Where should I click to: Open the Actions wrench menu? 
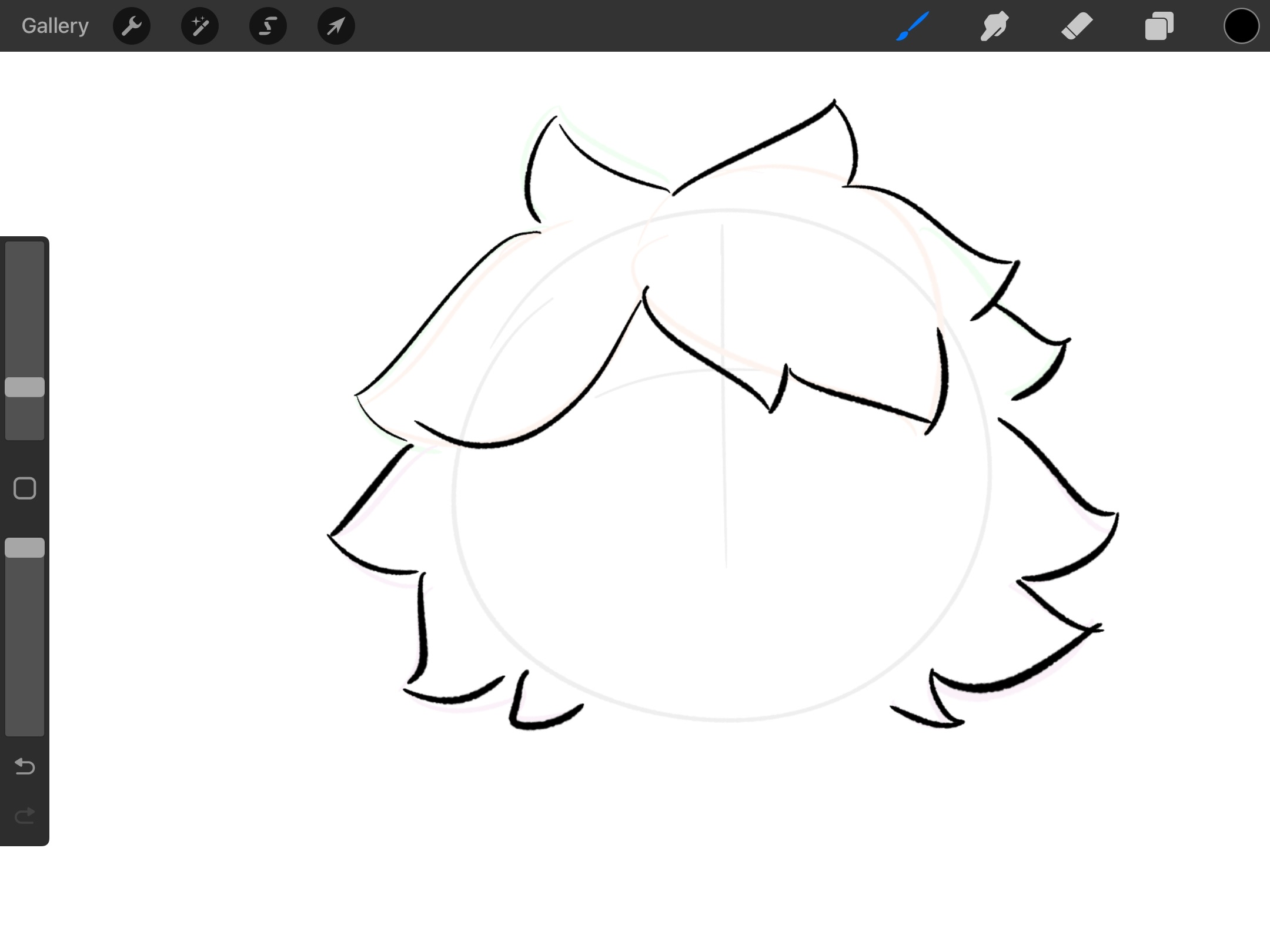(132, 26)
